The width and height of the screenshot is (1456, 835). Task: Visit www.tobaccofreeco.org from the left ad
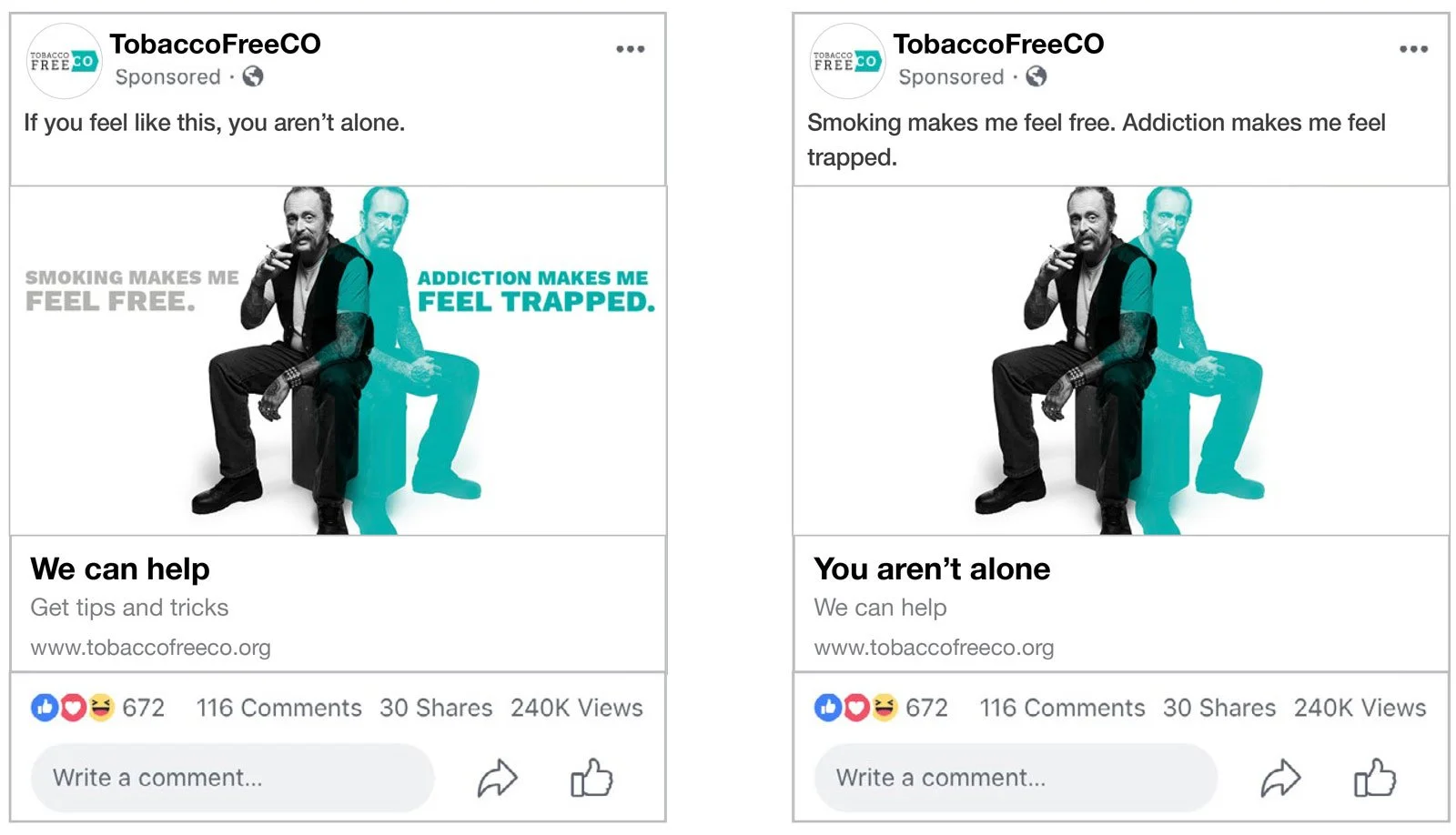click(151, 648)
